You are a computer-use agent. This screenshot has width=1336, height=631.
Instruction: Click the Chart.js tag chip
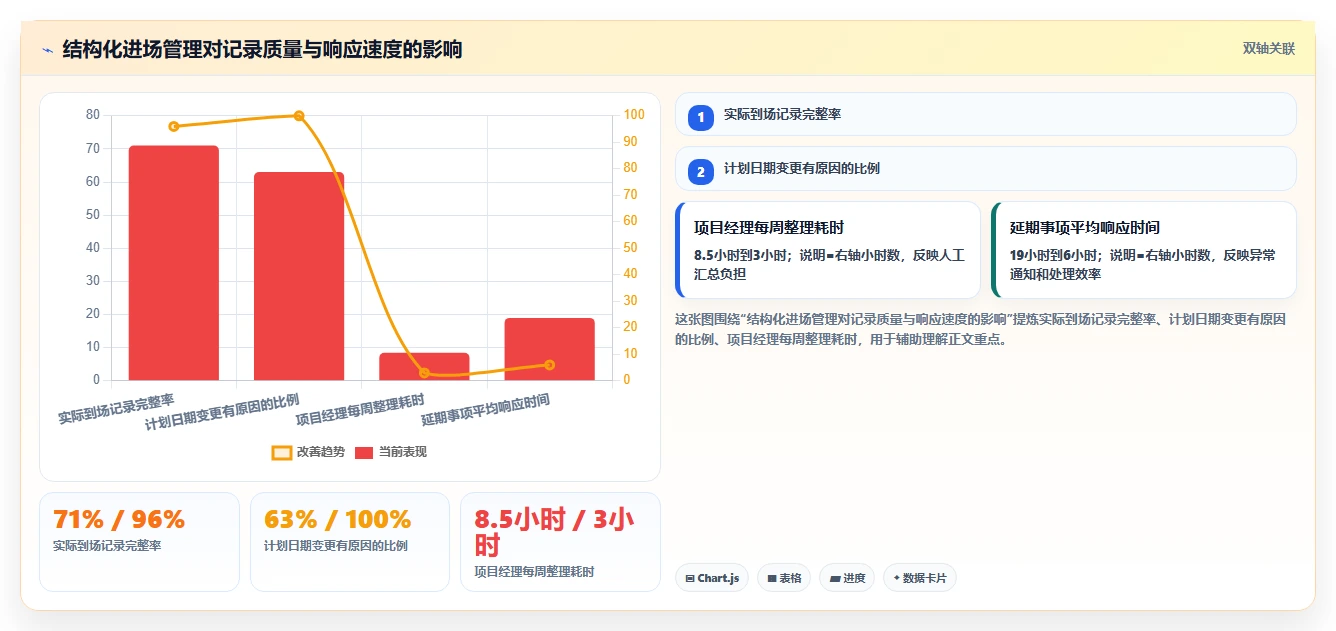point(712,578)
